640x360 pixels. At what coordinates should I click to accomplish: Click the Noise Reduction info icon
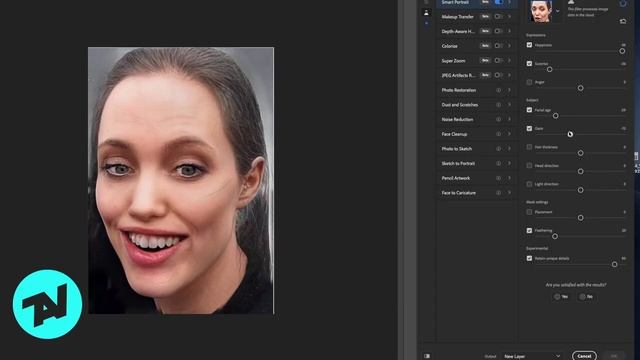498,120
